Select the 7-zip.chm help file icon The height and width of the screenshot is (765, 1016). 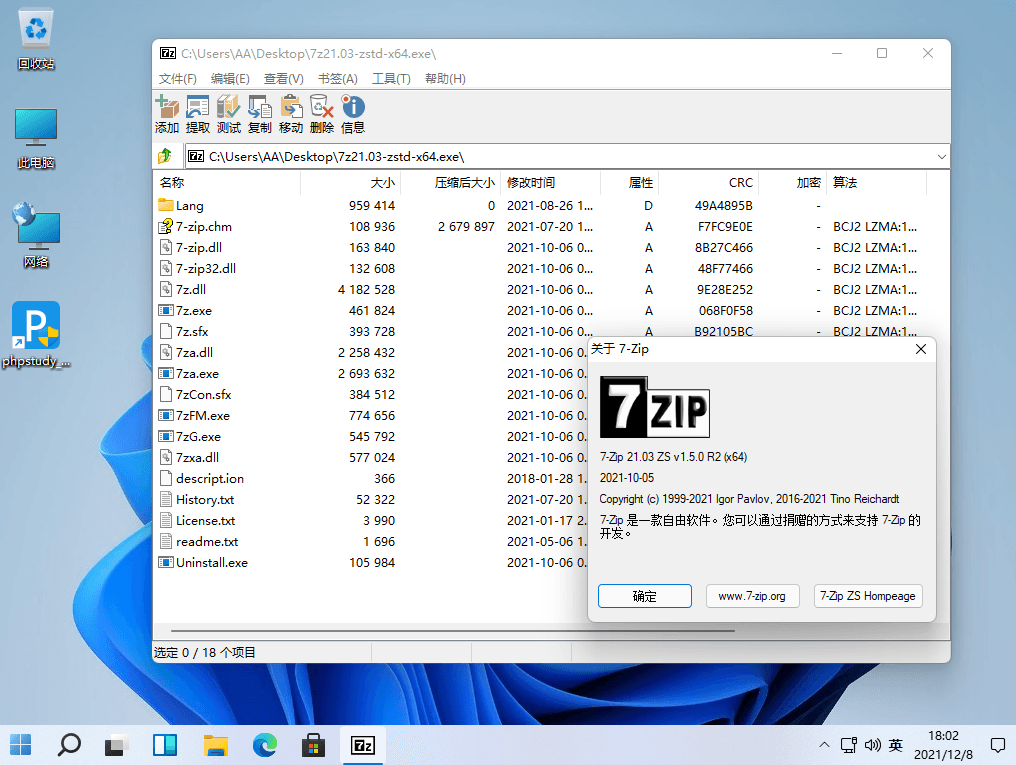pos(166,226)
